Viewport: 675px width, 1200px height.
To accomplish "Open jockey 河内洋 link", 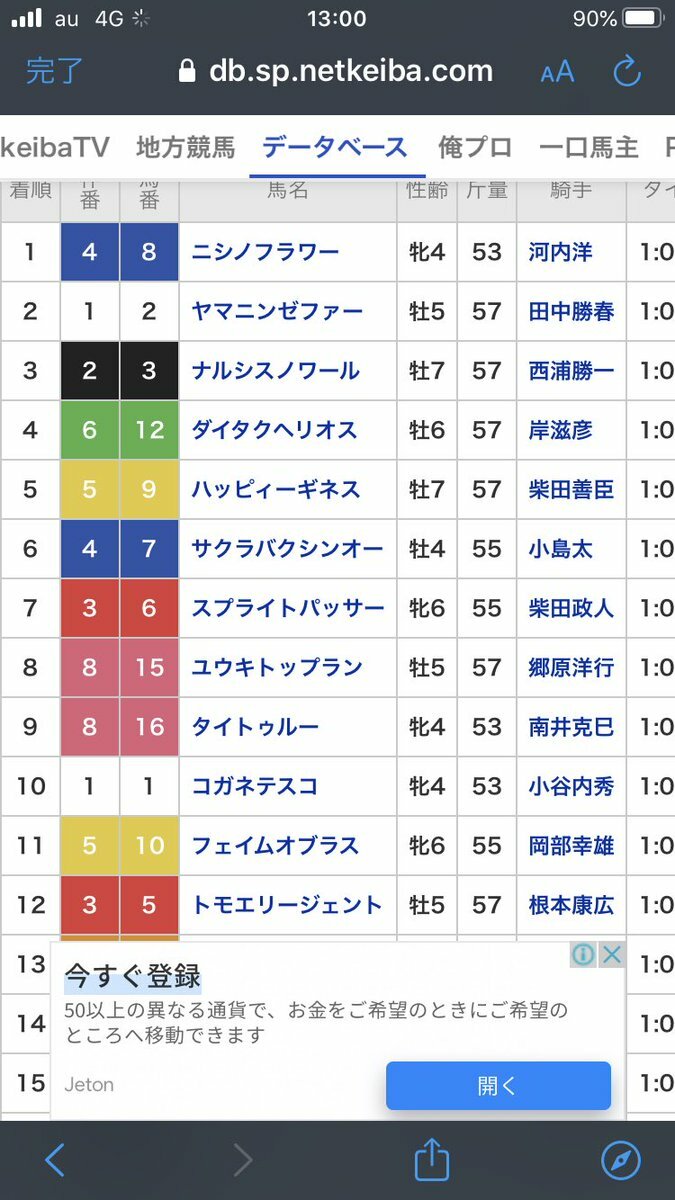I will coord(561,252).
